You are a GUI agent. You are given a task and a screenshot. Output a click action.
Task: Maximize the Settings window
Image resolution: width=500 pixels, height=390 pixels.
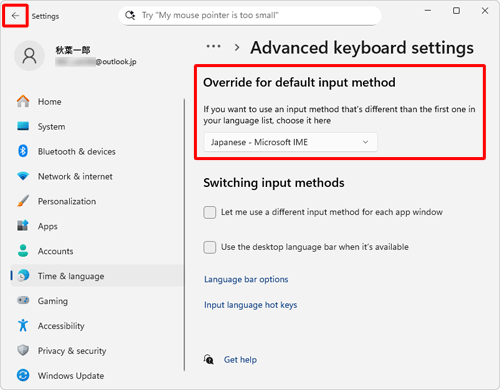coord(456,11)
